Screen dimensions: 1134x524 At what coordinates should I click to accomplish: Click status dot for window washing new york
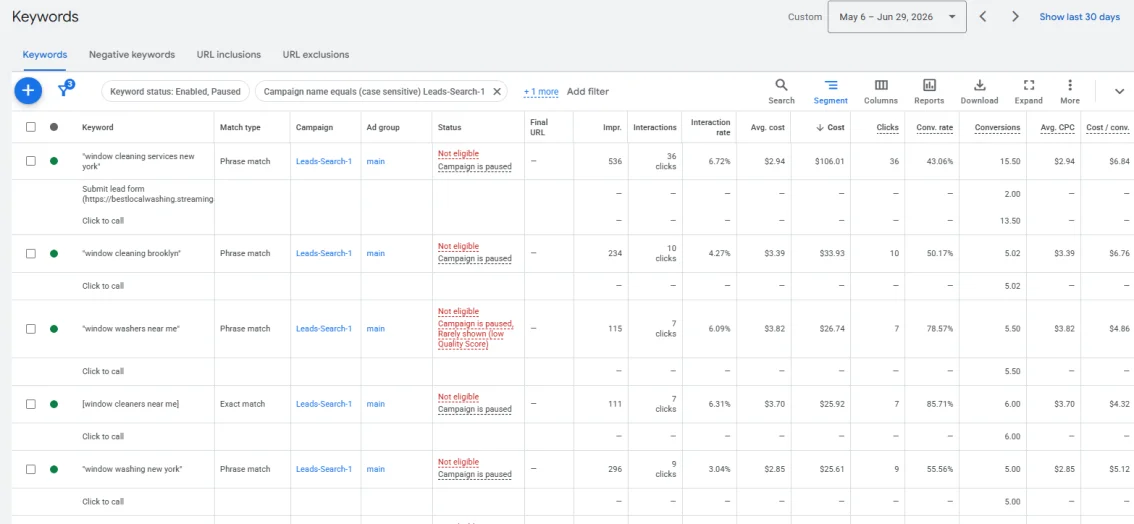(x=54, y=469)
